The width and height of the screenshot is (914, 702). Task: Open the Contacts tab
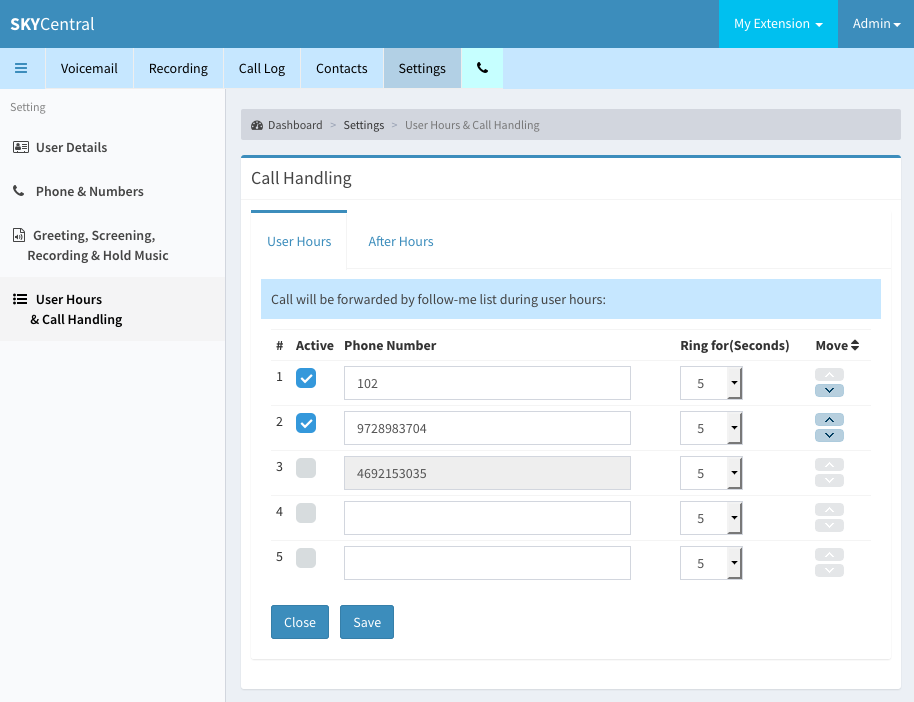tap(342, 68)
